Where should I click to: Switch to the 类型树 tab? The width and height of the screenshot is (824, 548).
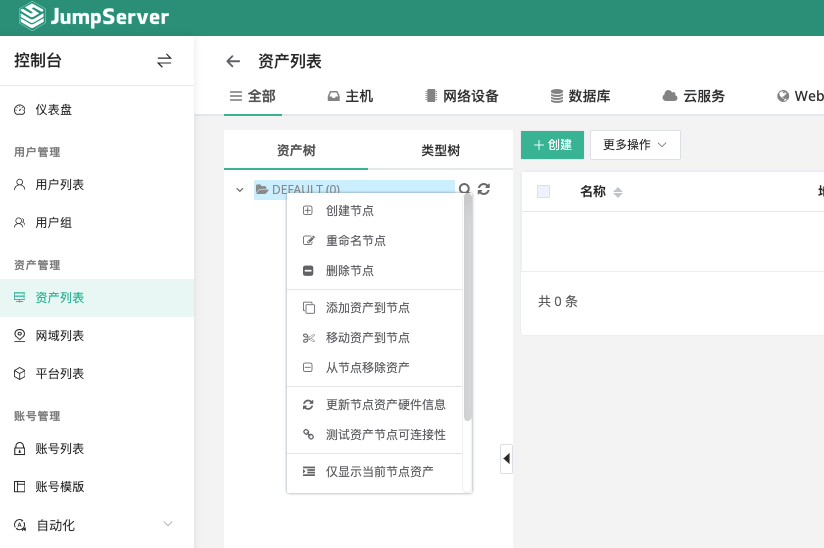[x=440, y=151]
